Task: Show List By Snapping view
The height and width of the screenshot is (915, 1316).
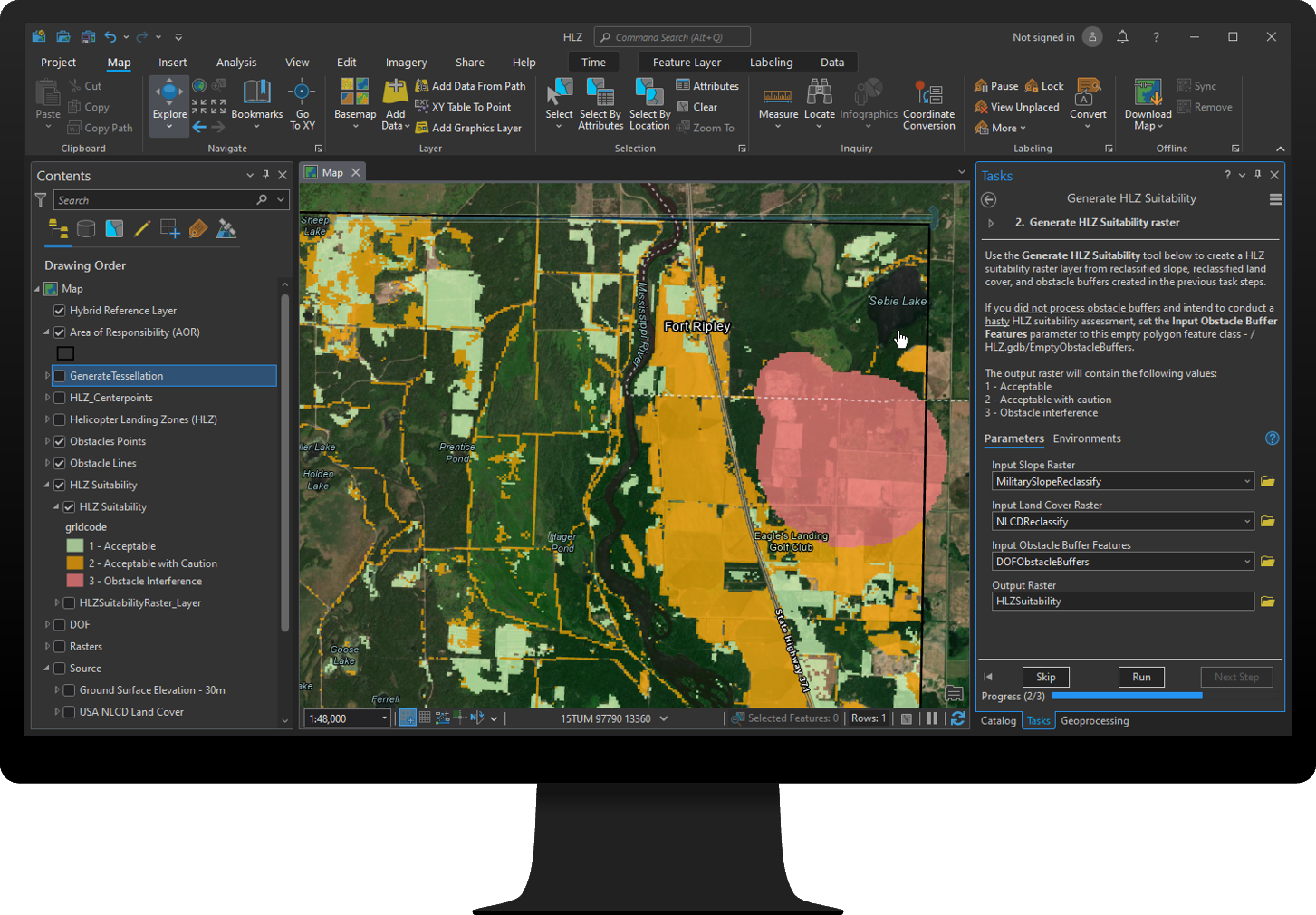Action: (170, 229)
